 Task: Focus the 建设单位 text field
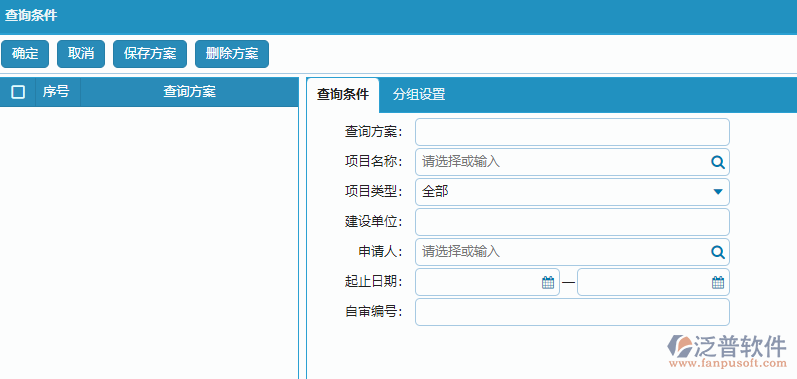tap(572, 222)
